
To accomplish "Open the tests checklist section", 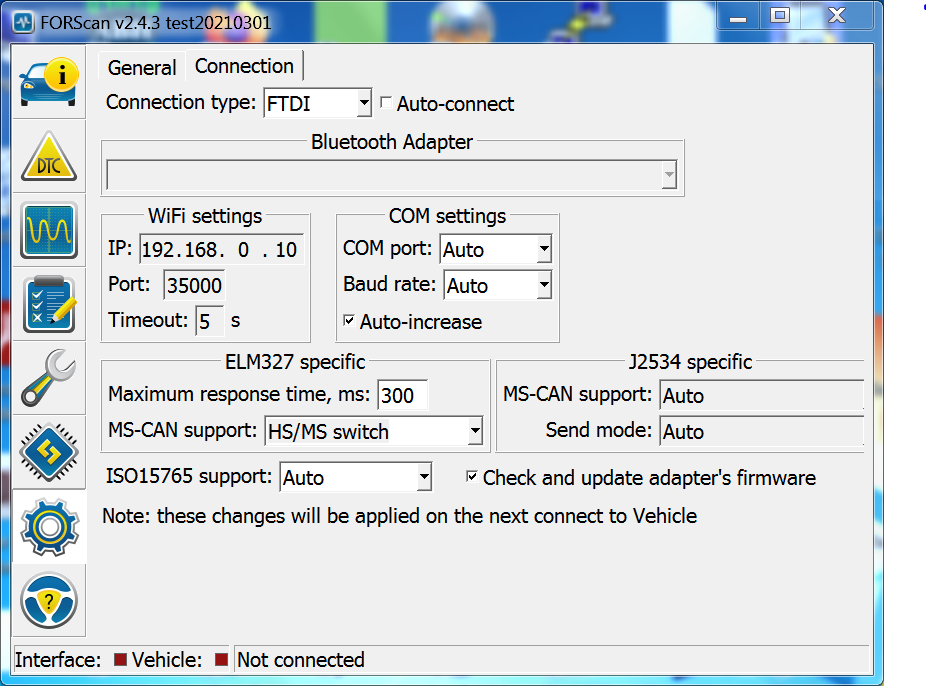I will pos(49,303).
